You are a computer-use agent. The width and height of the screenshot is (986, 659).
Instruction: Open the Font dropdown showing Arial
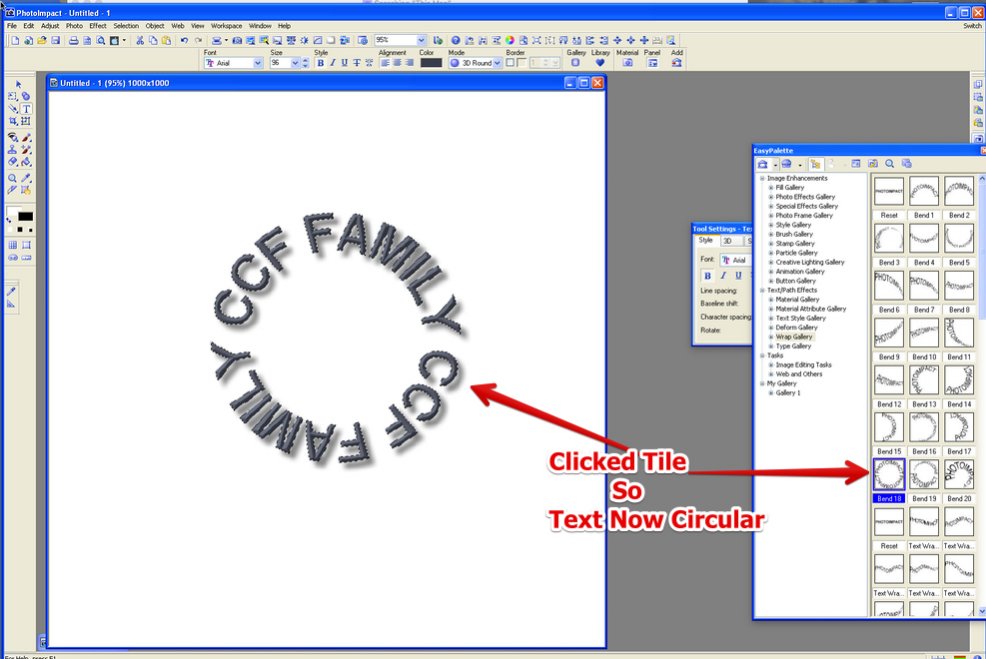pyautogui.click(x=258, y=63)
